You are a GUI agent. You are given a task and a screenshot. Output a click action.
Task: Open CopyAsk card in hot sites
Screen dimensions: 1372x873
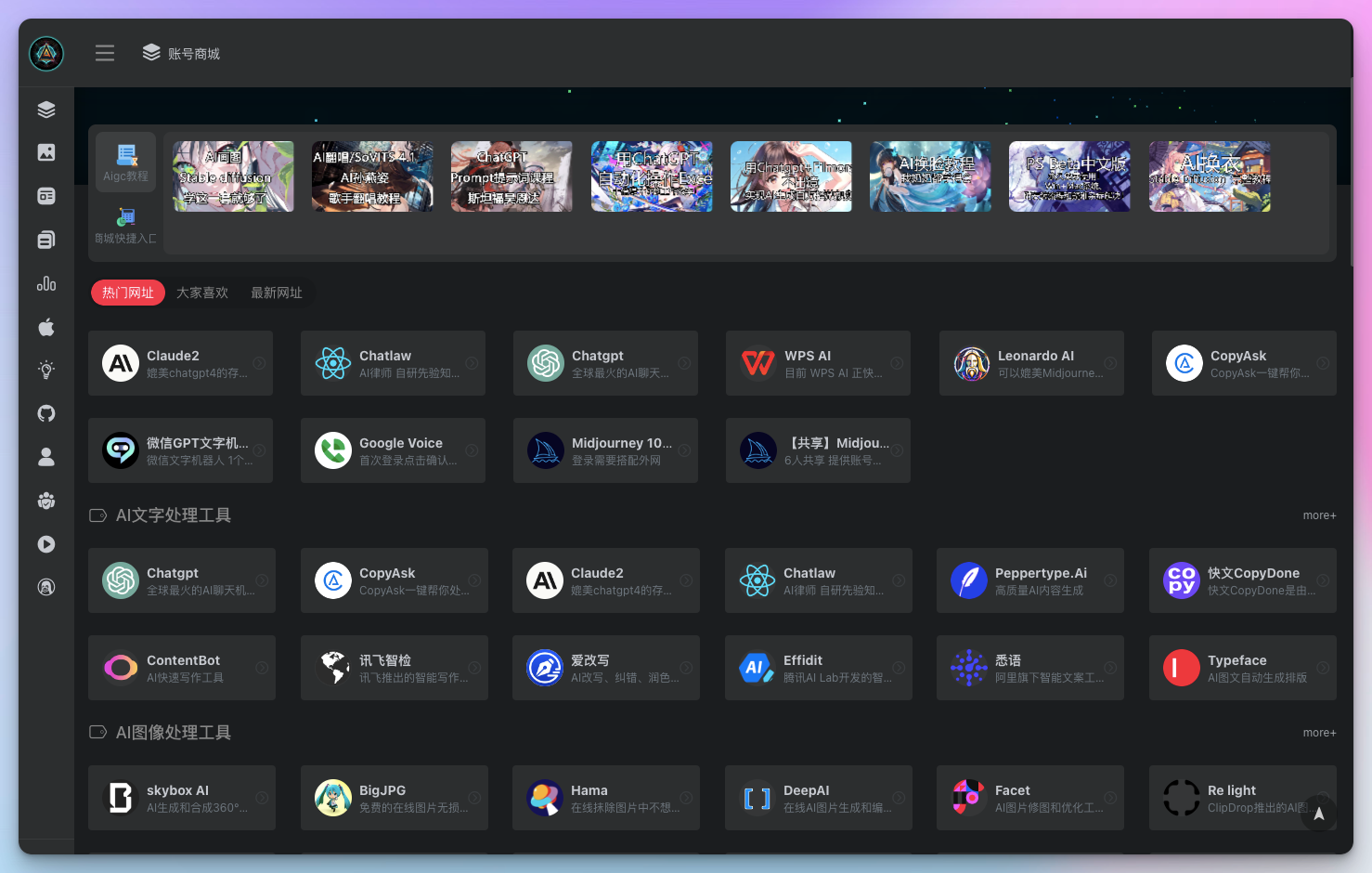pos(1244,363)
